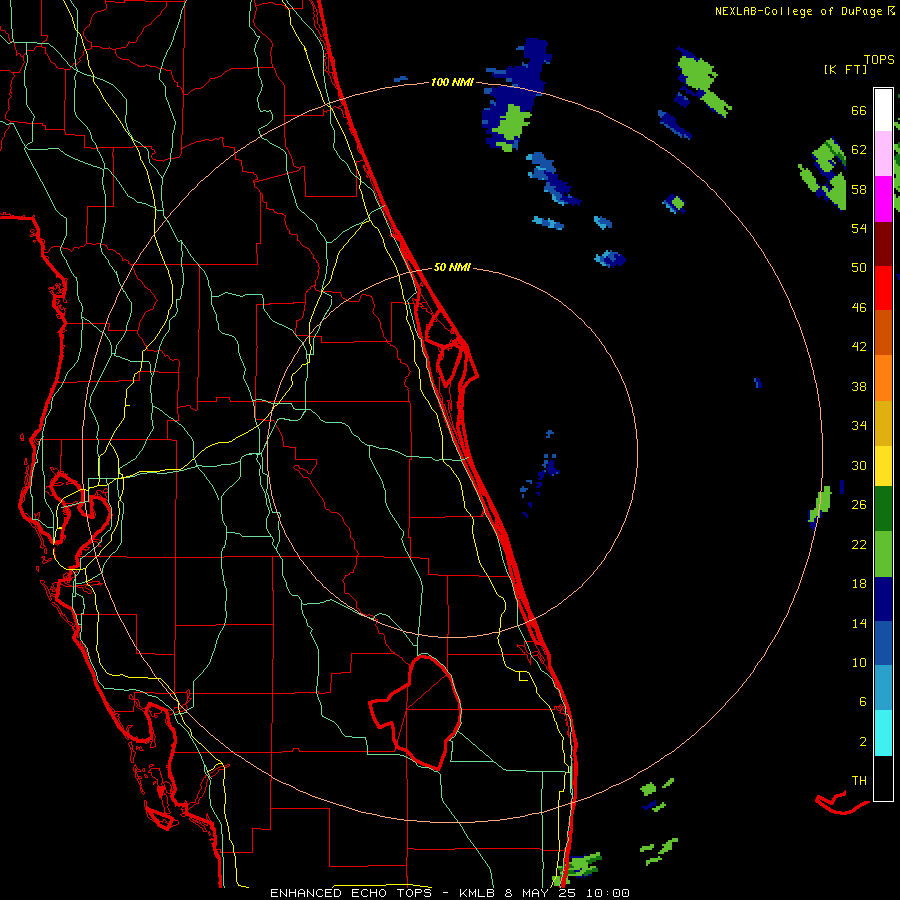Click the yellow legend color band
The width and height of the screenshot is (900, 900).
[x=883, y=466]
